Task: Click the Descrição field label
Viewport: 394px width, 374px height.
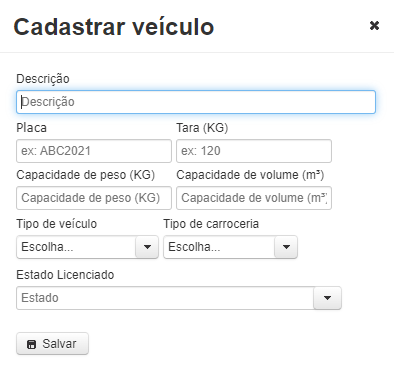Action: click(x=43, y=79)
